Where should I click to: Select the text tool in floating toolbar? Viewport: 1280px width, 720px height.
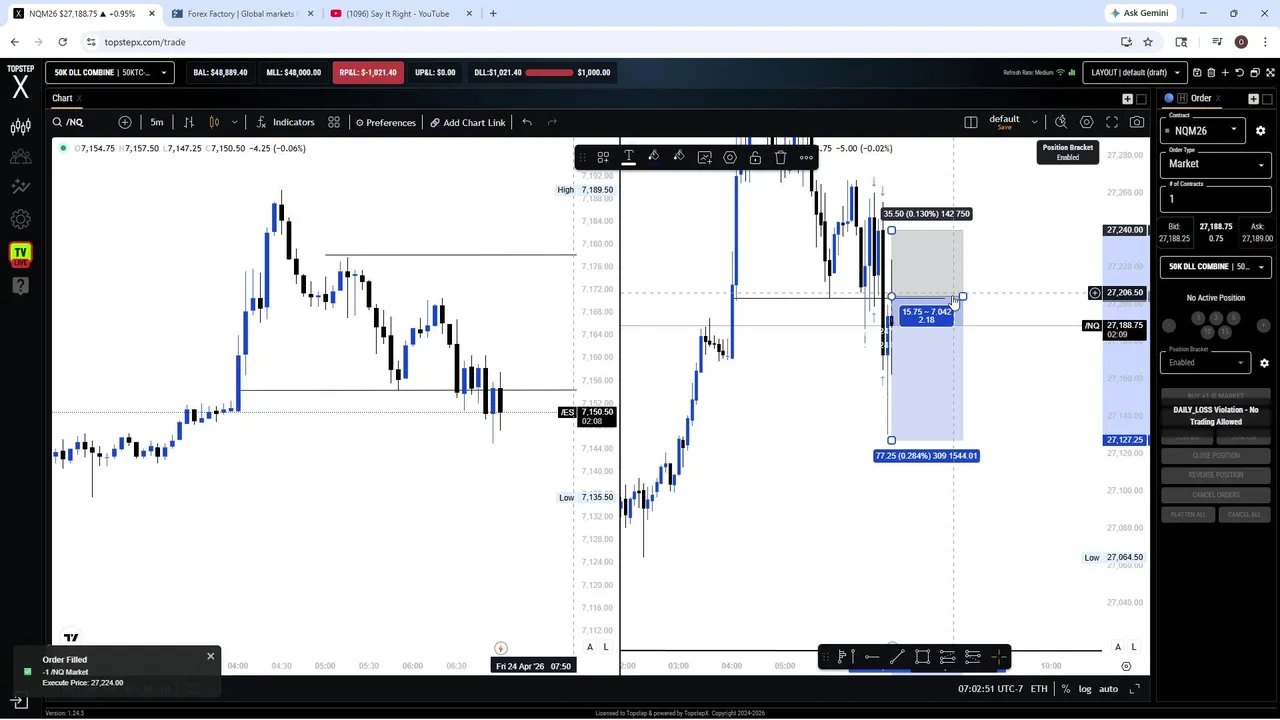point(628,157)
